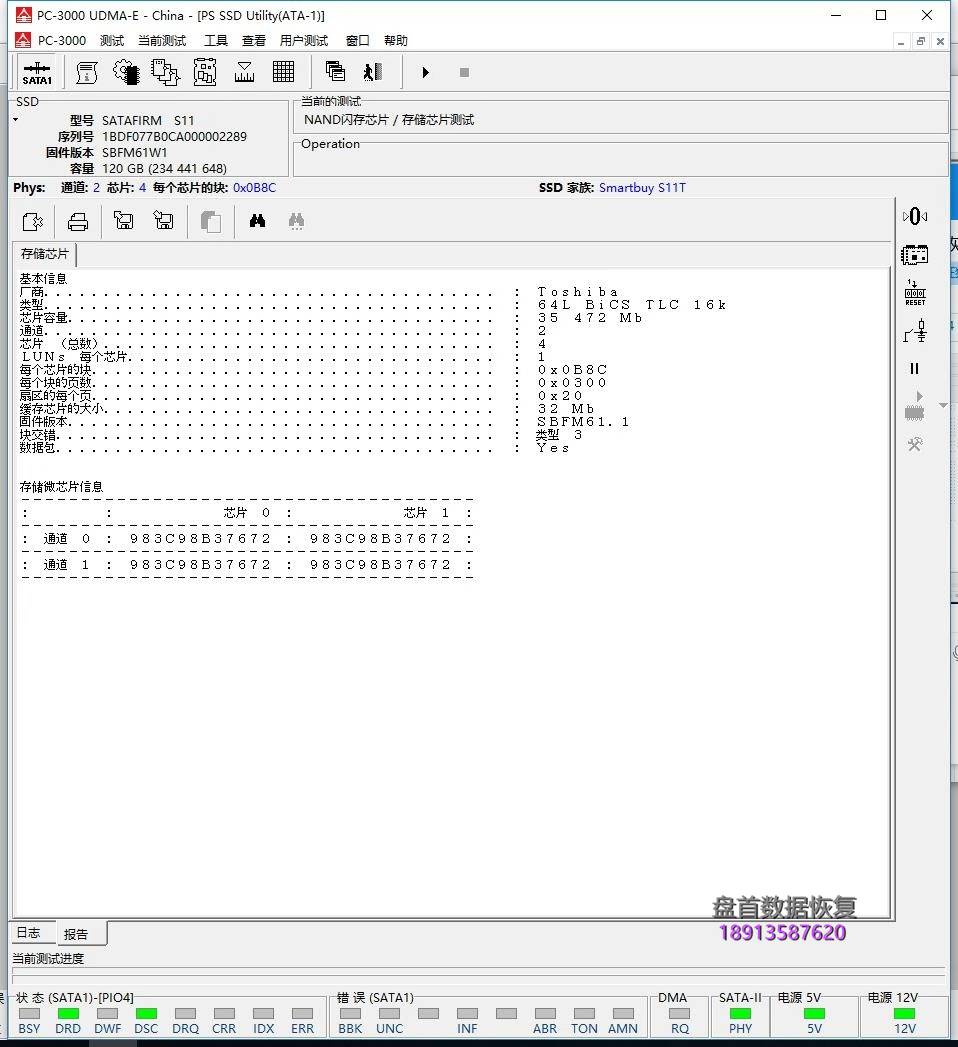Image resolution: width=958 pixels, height=1047 pixels.
Task: Search the report with the binoculars icon
Action: click(x=257, y=221)
